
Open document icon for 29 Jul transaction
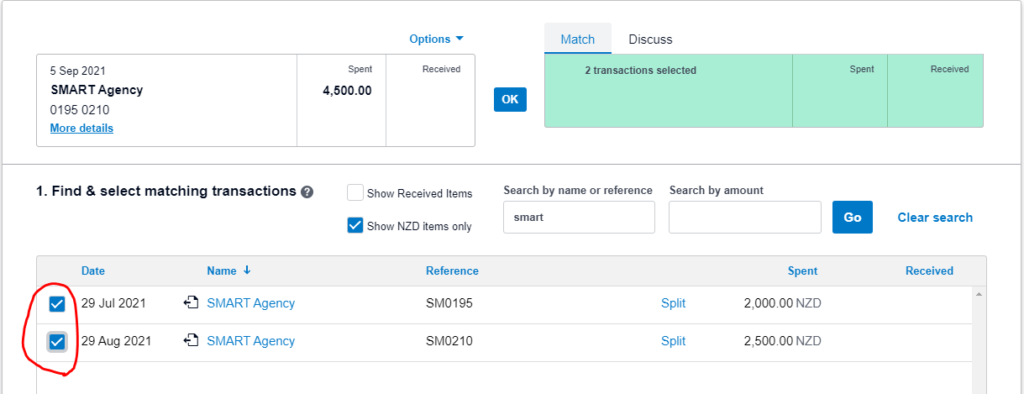(191, 303)
